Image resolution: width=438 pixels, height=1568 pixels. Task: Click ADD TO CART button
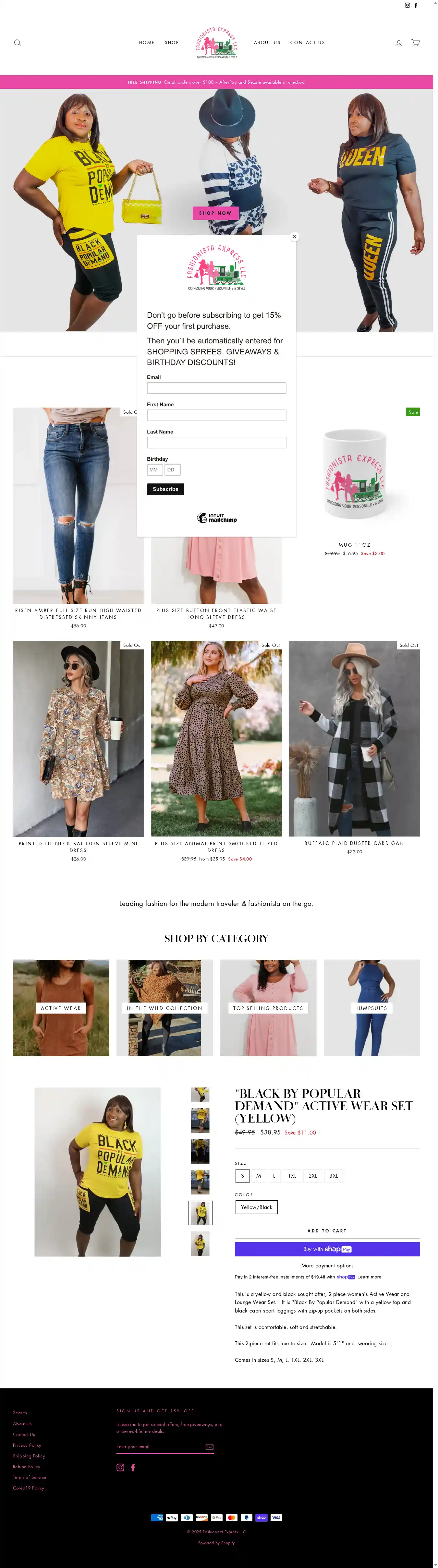tap(327, 1231)
